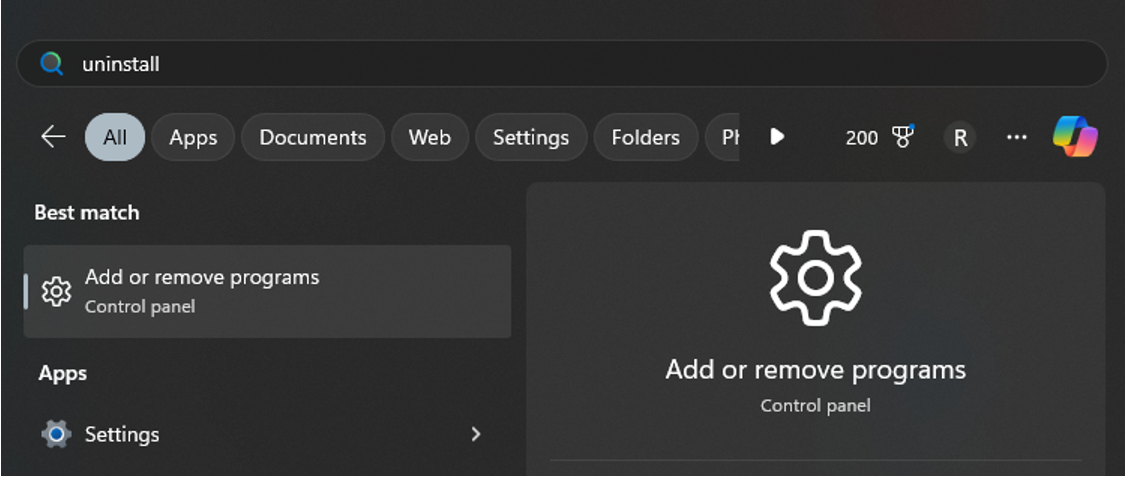1126x478 pixels.
Task: Click the R account avatar
Action: point(960,137)
